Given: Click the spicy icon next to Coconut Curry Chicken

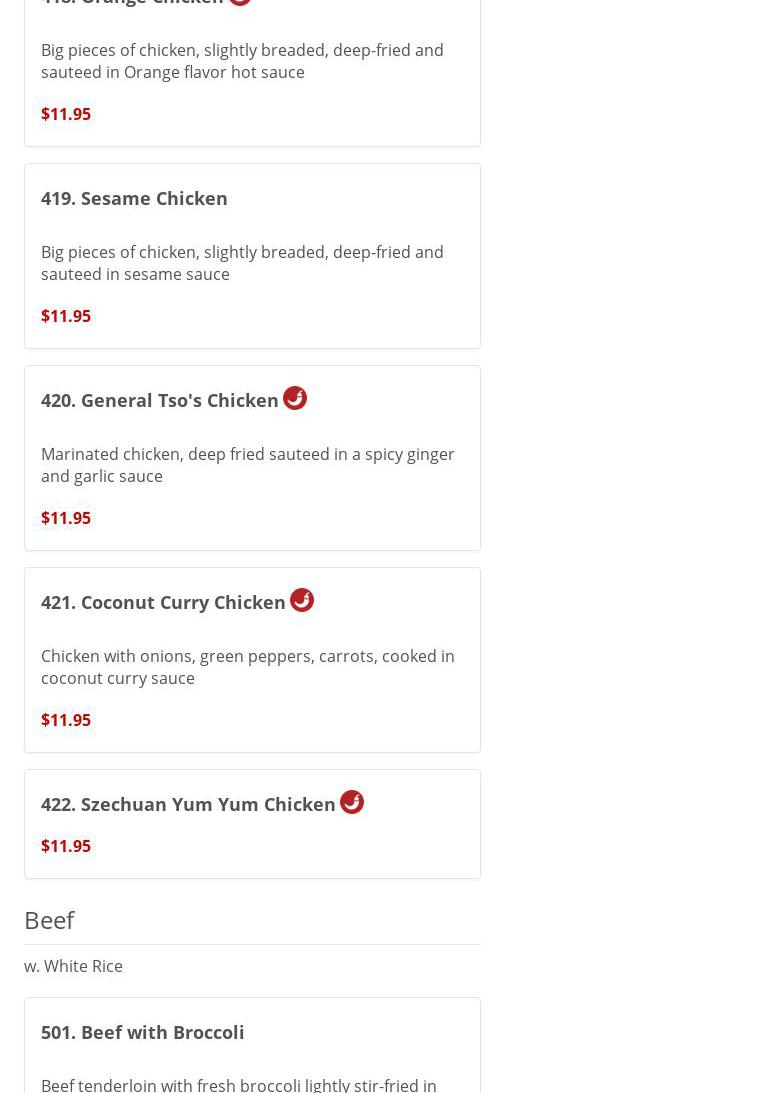Looking at the screenshot, I should click(x=302, y=600).
